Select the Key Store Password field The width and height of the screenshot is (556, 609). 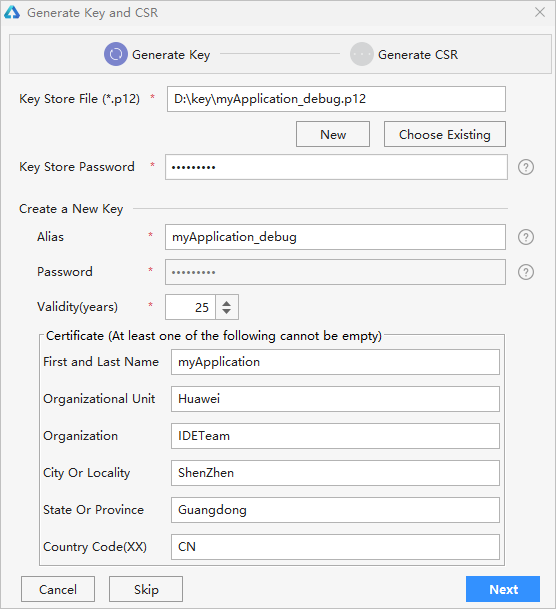(336, 167)
